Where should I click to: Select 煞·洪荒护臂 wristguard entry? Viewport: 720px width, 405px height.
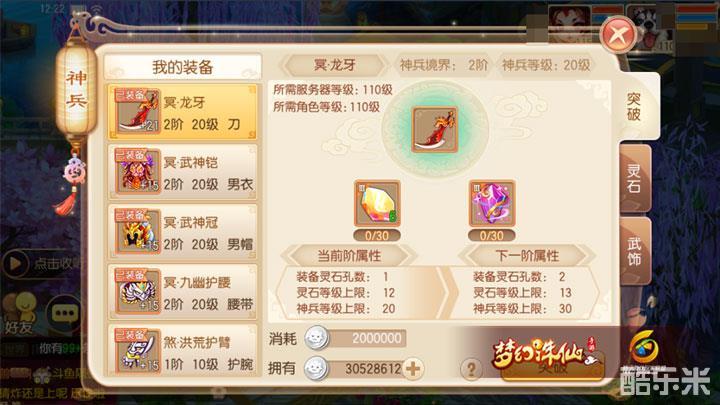(183, 350)
